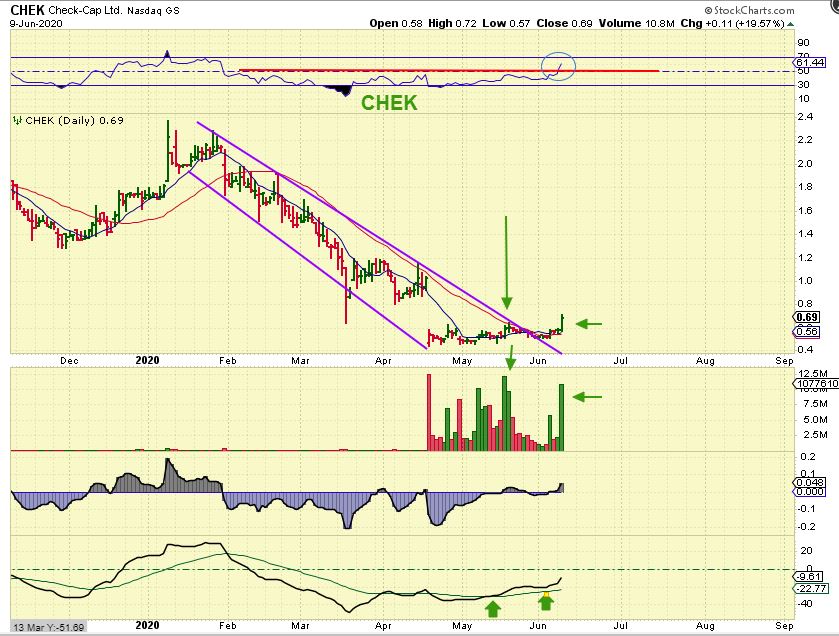Click the Check-Cap Ltd. company name
Viewport: 839px width, 636px height.
(86, 10)
